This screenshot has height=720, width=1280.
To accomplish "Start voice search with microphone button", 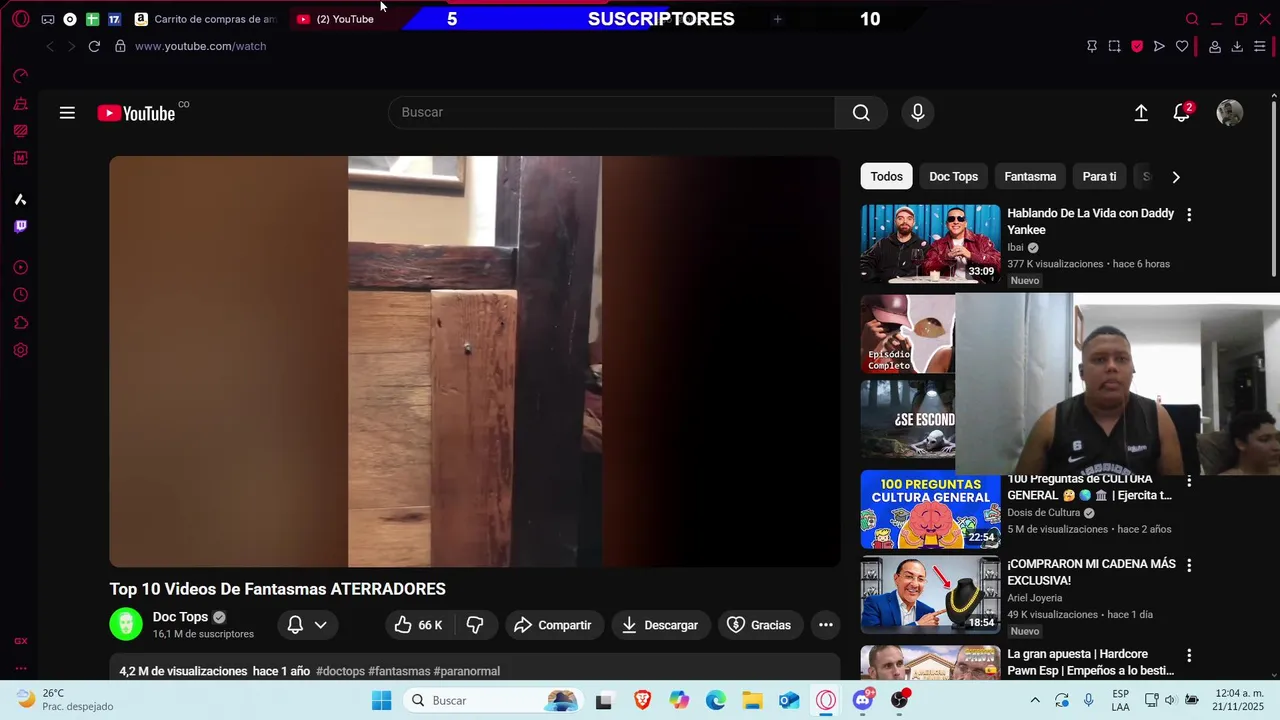I will click(x=918, y=112).
